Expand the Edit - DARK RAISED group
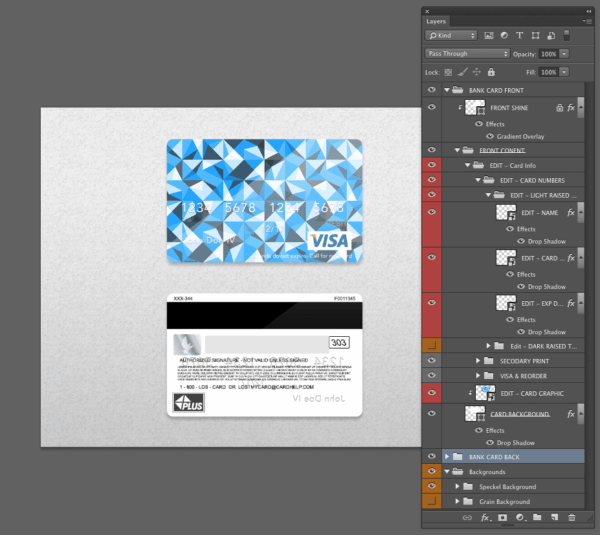The image size is (600, 535). pos(488,346)
